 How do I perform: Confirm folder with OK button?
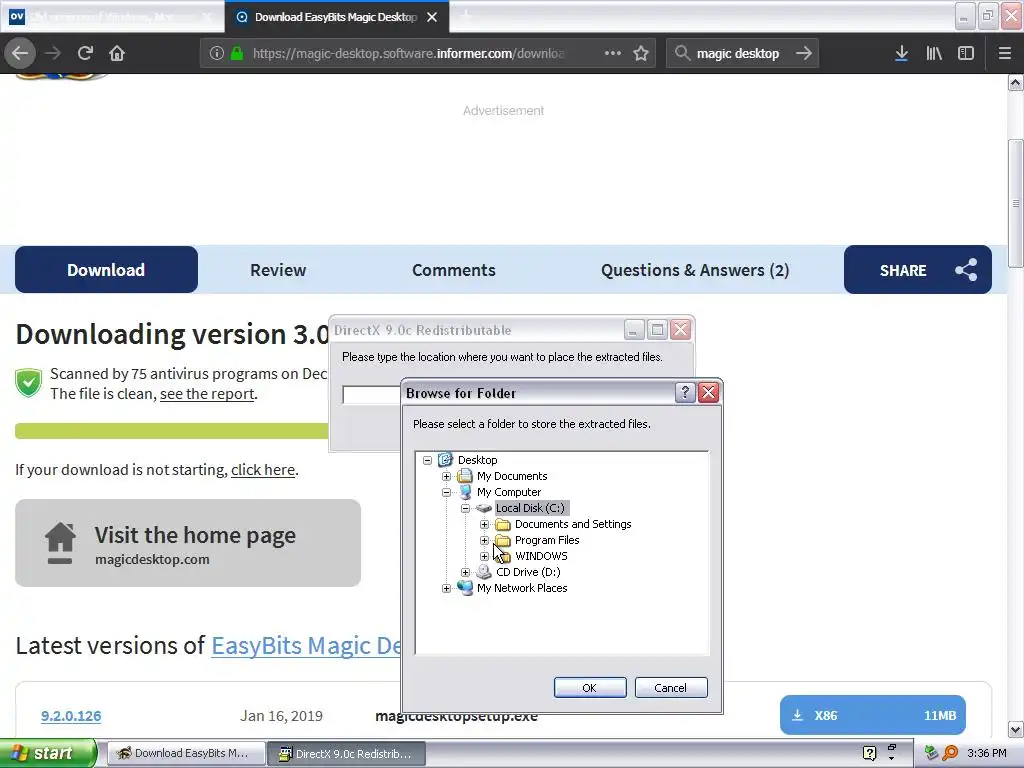pyautogui.click(x=590, y=688)
